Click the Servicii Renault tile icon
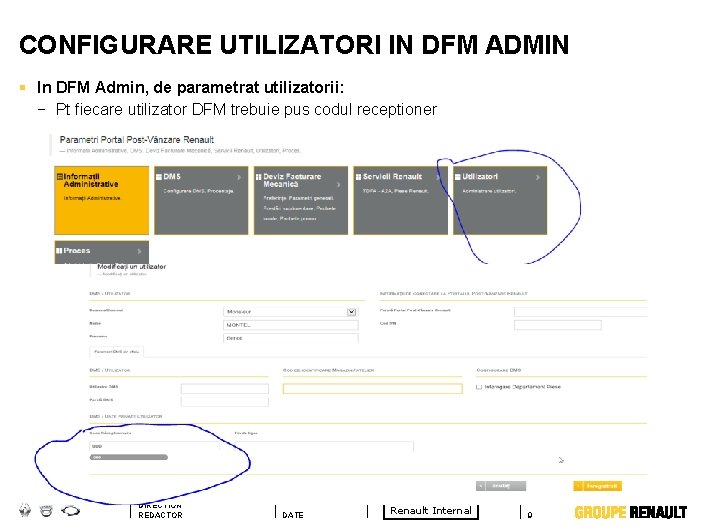This screenshot has width=706, height=529. [x=358, y=177]
